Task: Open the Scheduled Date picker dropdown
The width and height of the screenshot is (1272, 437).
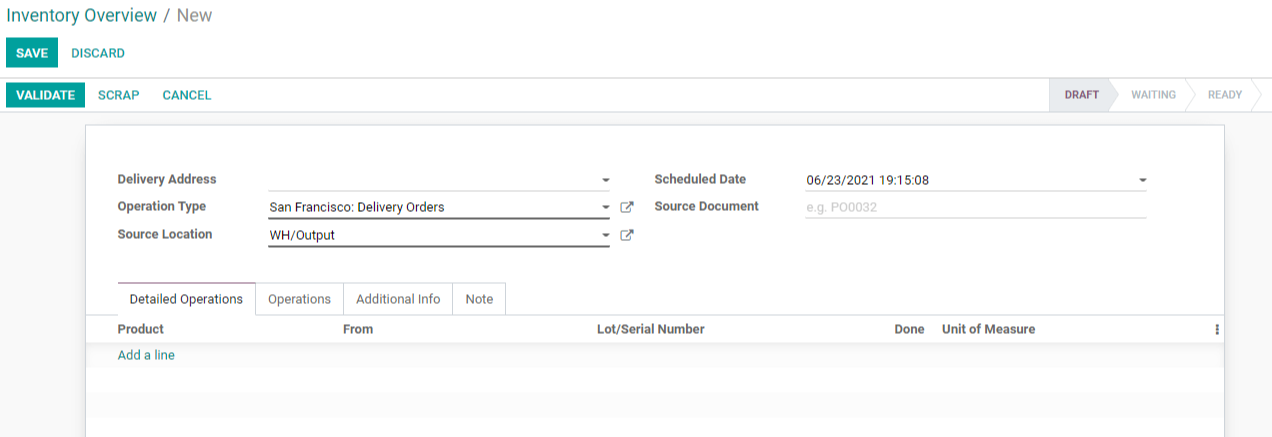Action: click(x=1142, y=181)
